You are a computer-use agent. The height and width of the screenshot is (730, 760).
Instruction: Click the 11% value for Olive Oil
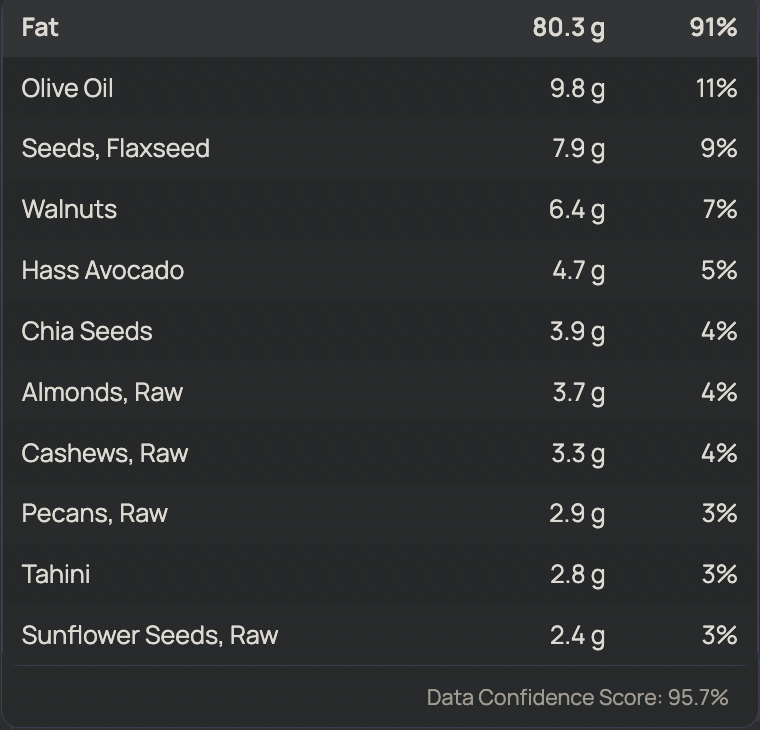pyautogui.click(x=716, y=88)
